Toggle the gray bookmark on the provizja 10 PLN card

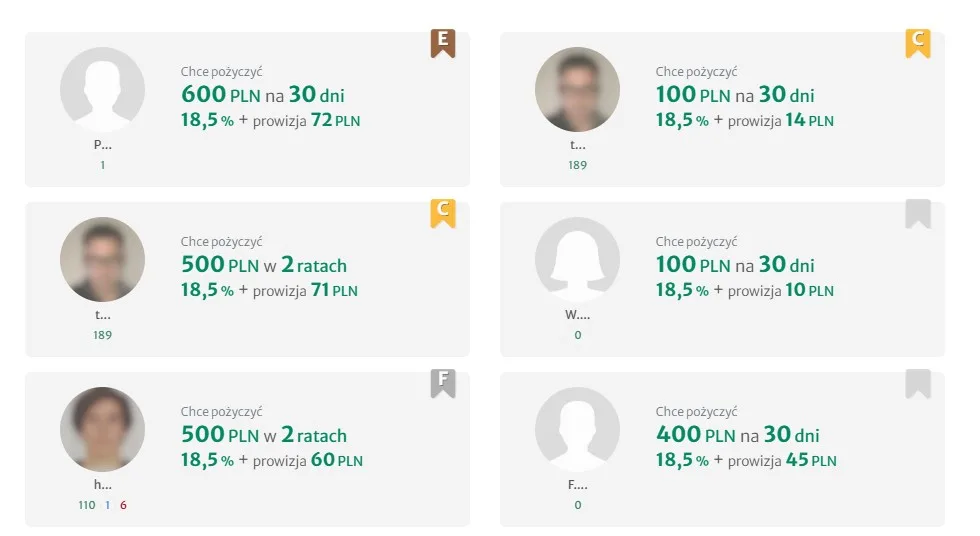[x=917, y=213]
